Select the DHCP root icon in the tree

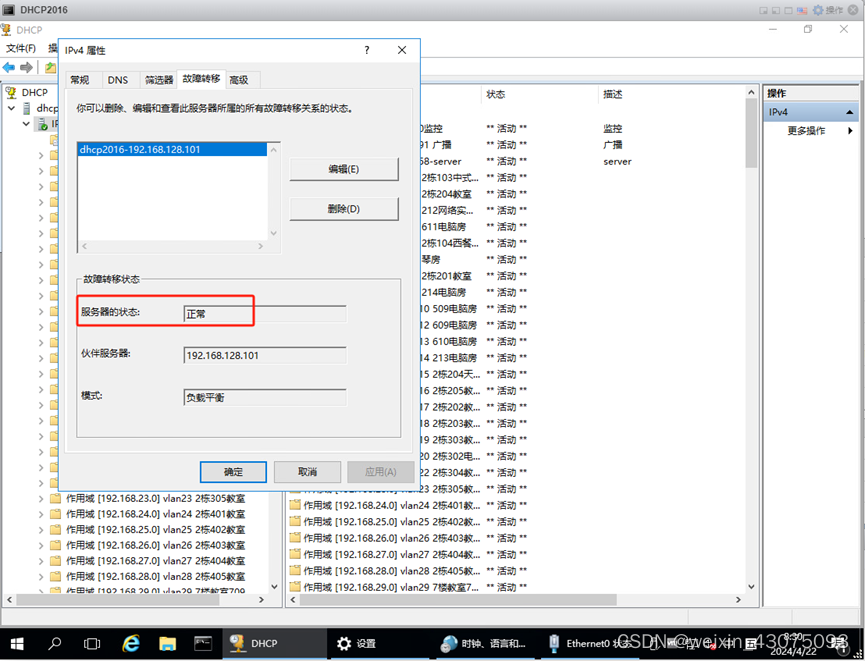point(11,92)
